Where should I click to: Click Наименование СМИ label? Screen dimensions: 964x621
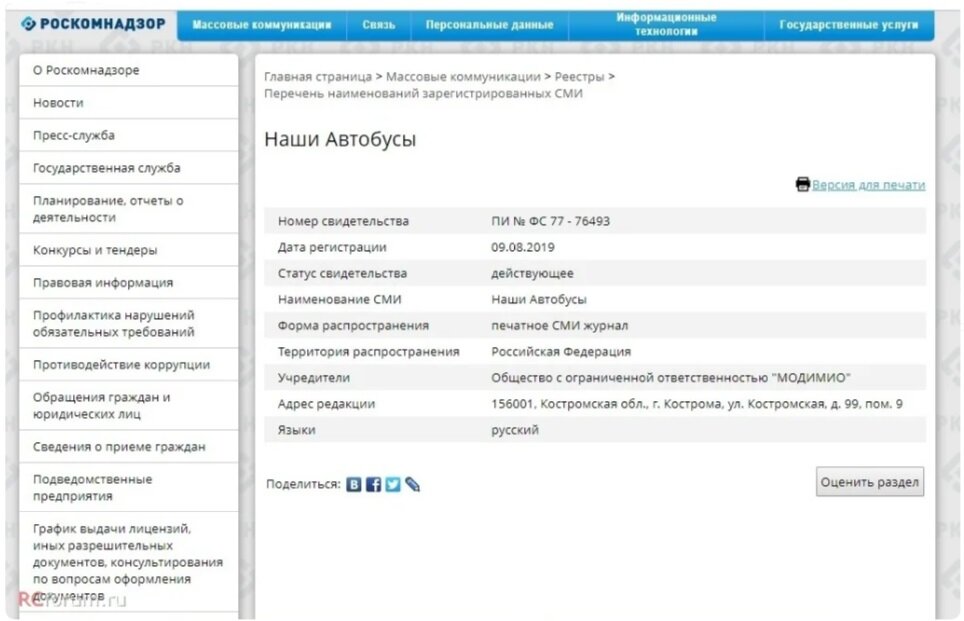pyautogui.click(x=339, y=299)
